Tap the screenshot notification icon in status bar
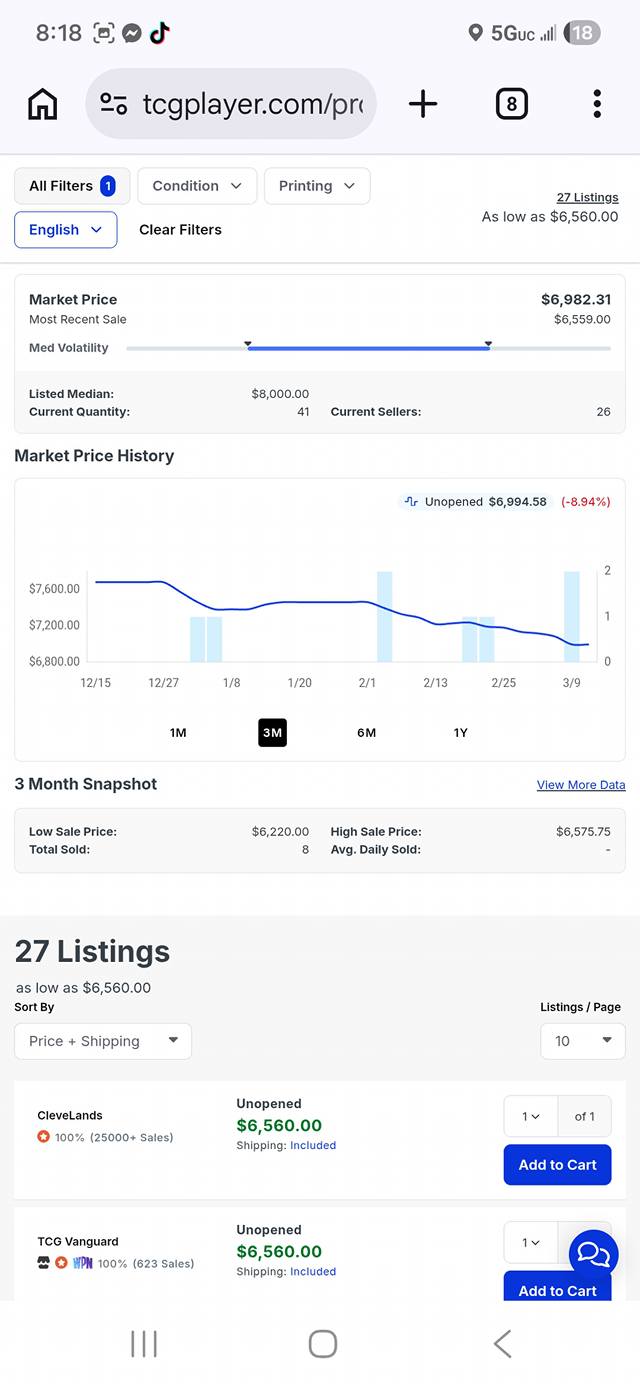Image resolution: width=640 pixels, height=1386 pixels. pyautogui.click(x=104, y=33)
